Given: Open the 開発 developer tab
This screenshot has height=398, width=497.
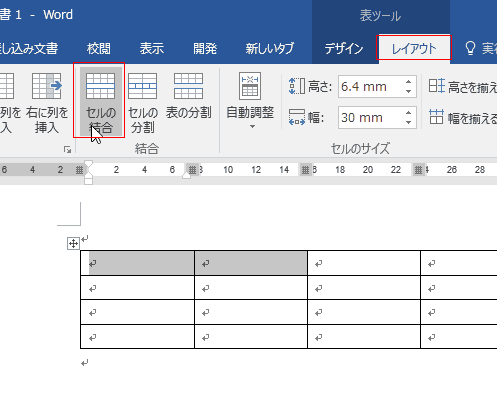Looking at the screenshot, I should pos(205,49).
